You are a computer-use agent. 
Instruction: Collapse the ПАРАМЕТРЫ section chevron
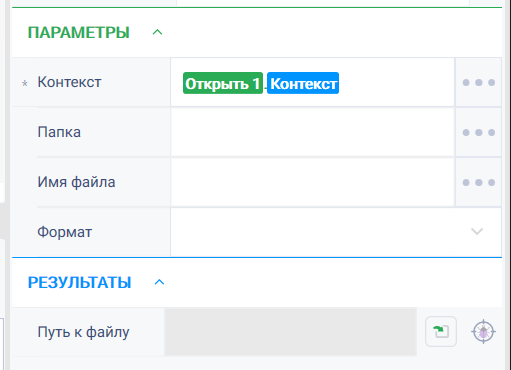click(157, 32)
